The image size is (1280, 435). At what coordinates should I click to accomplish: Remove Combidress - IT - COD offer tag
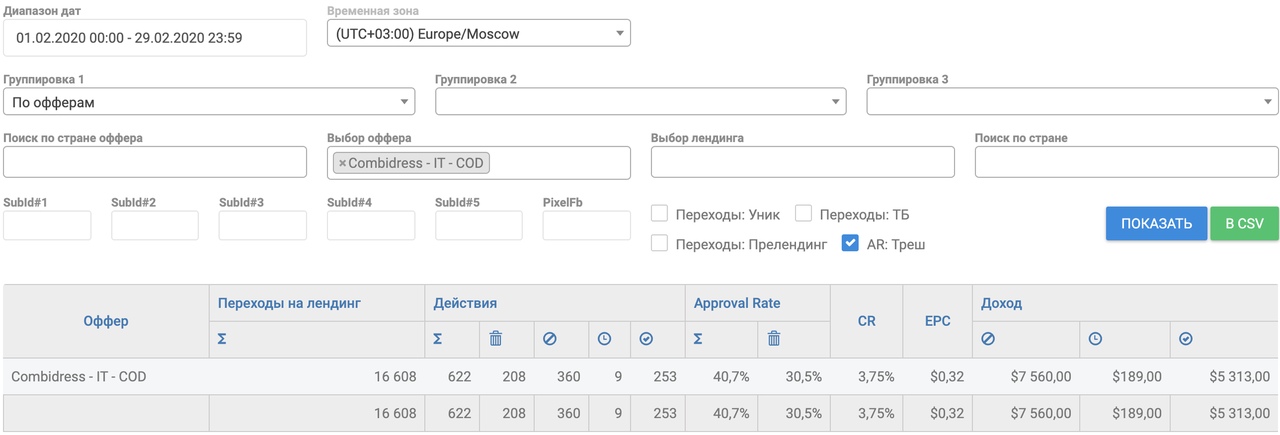tap(342, 163)
